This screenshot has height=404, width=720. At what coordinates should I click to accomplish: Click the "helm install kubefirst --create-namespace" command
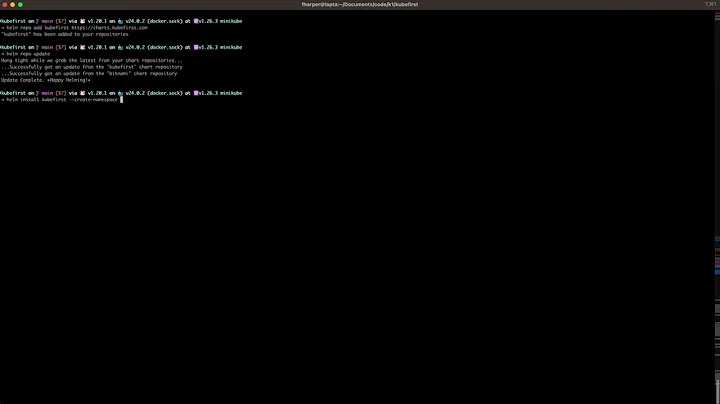60,100
